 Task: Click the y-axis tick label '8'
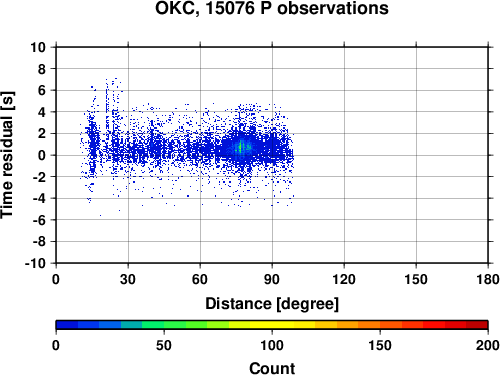click(x=42, y=69)
